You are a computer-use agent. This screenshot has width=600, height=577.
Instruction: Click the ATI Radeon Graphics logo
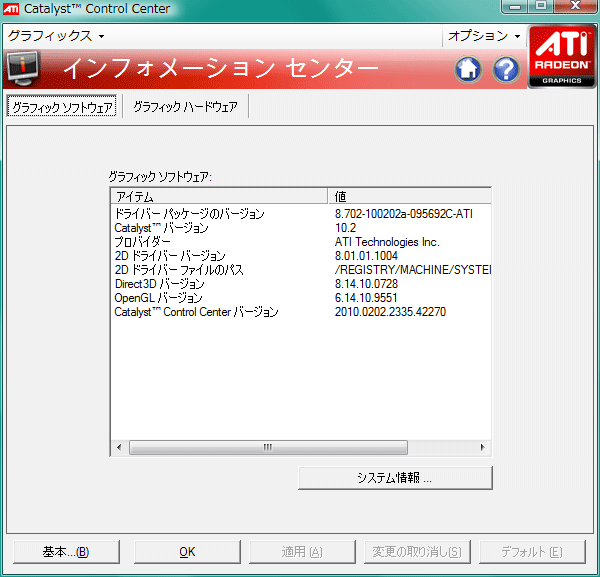pyautogui.click(x=561, y=57)
